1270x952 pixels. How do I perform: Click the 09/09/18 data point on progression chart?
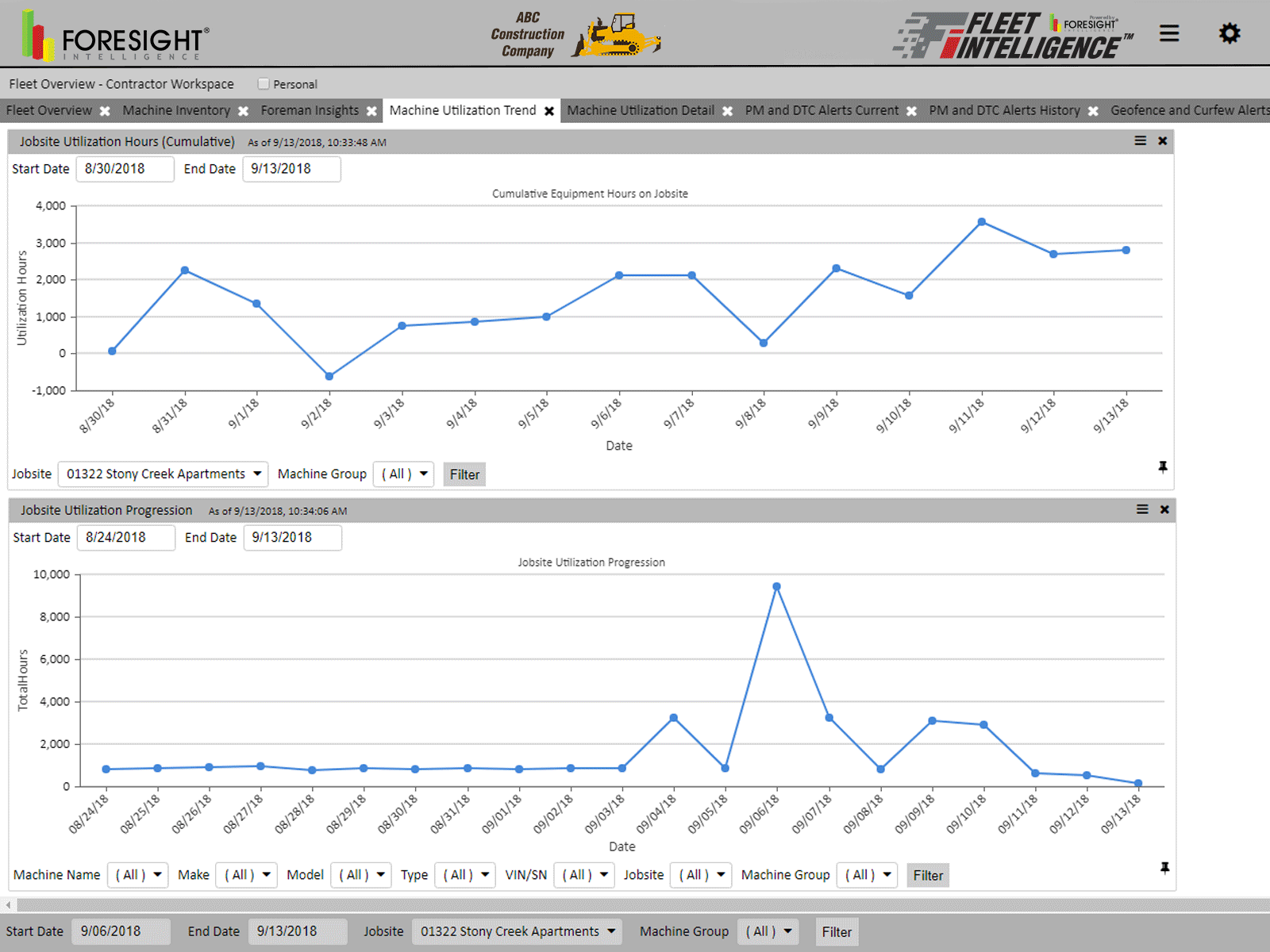932,720
